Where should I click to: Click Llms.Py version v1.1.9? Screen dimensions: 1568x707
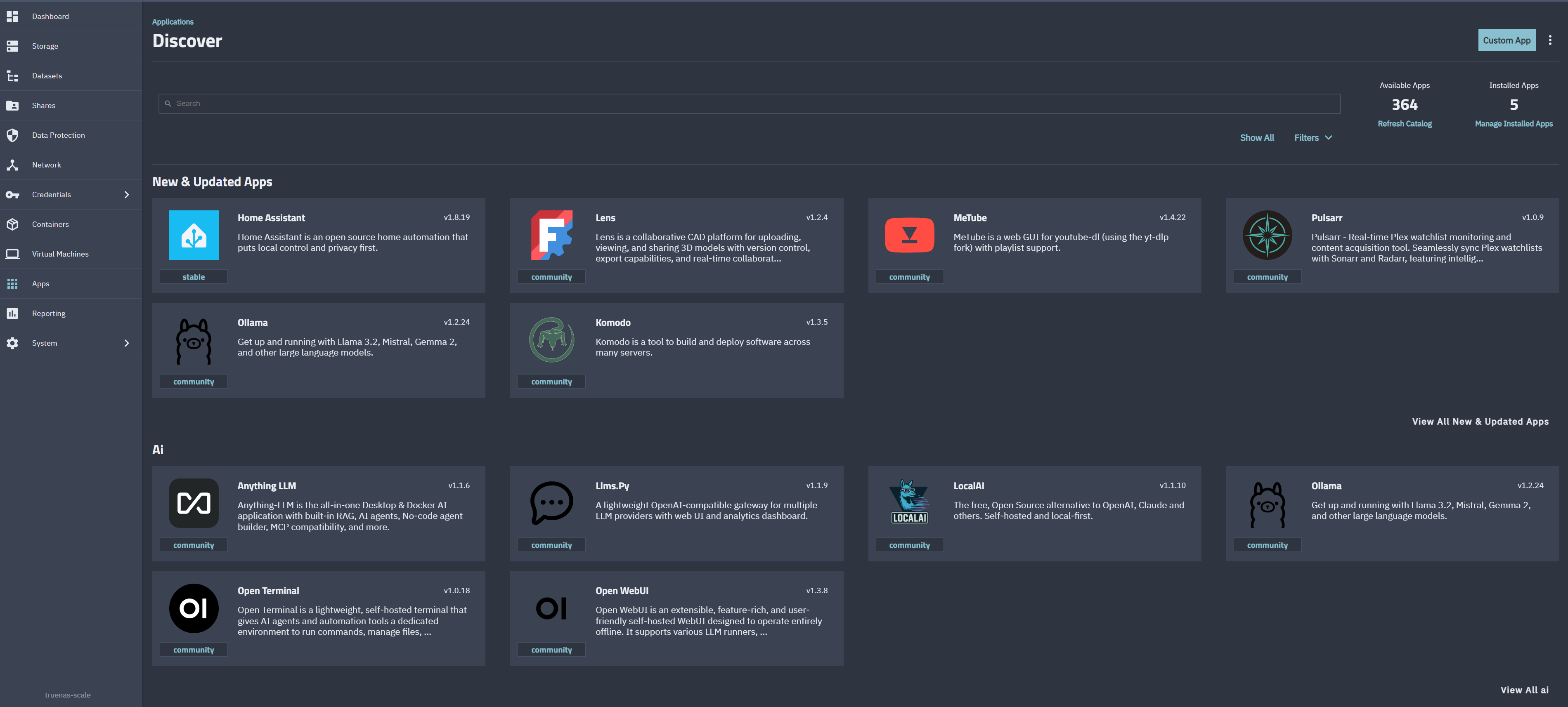tap(817, 485)
